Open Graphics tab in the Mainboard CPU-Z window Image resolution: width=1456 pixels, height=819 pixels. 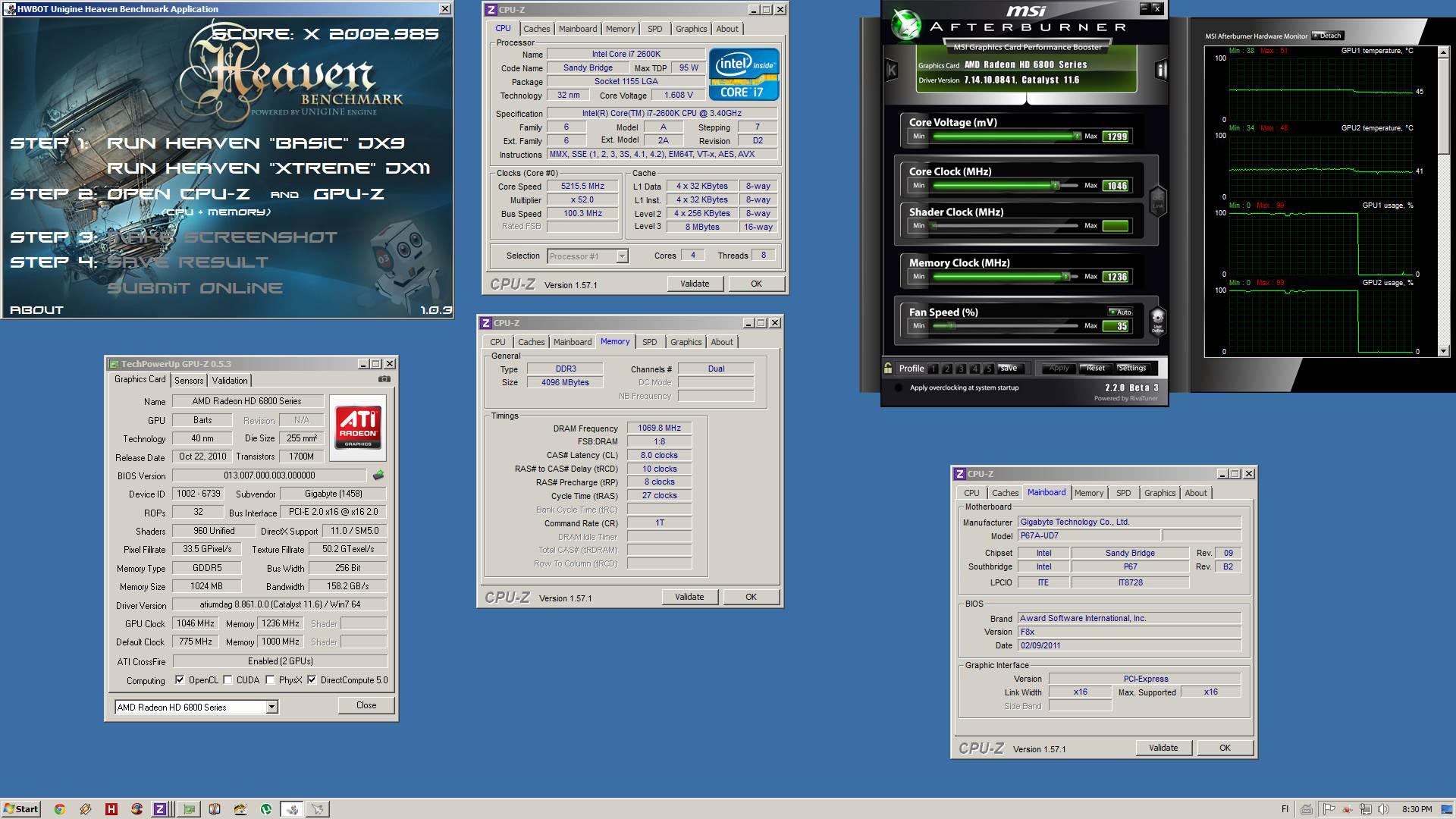pyautogui.click(x=1159, y=493)
